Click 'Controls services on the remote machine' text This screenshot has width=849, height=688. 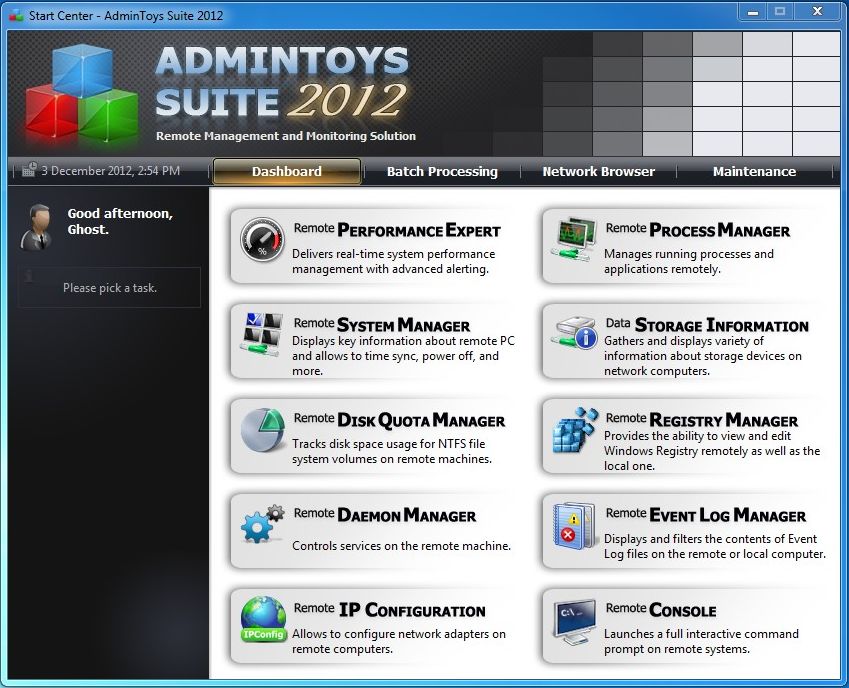tap(402, 546)
